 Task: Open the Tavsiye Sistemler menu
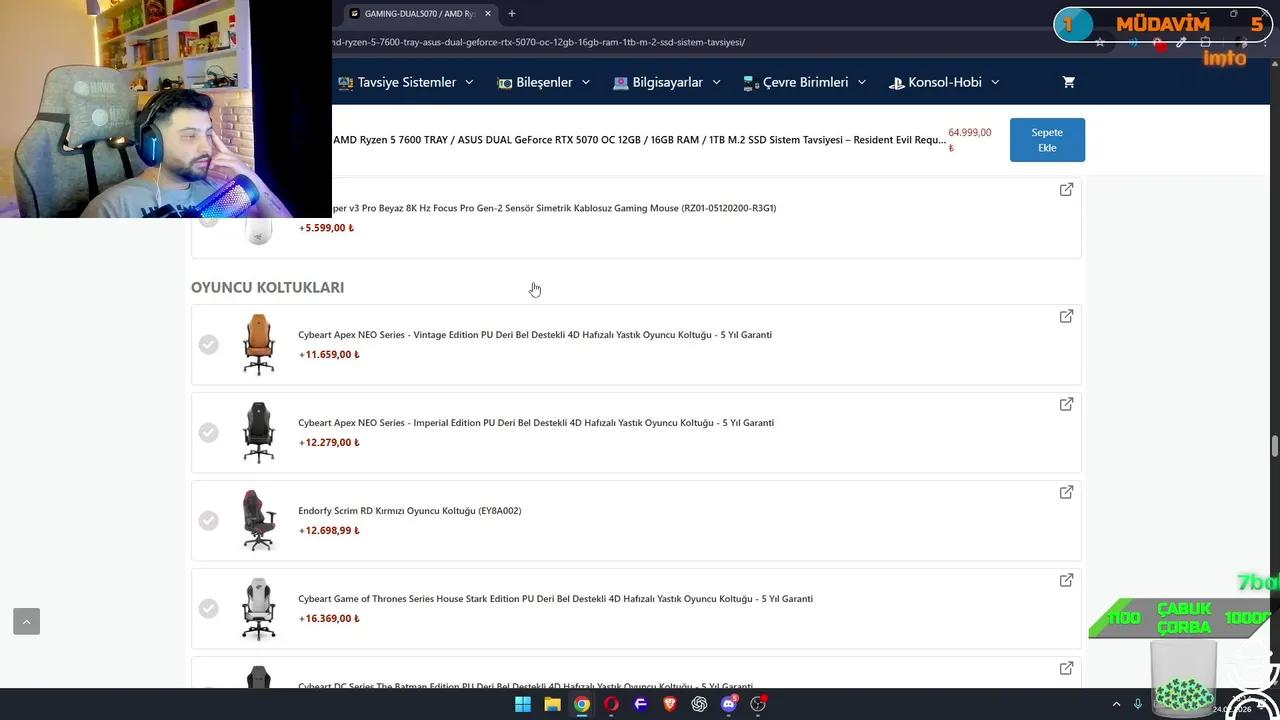tap(405, 82)
